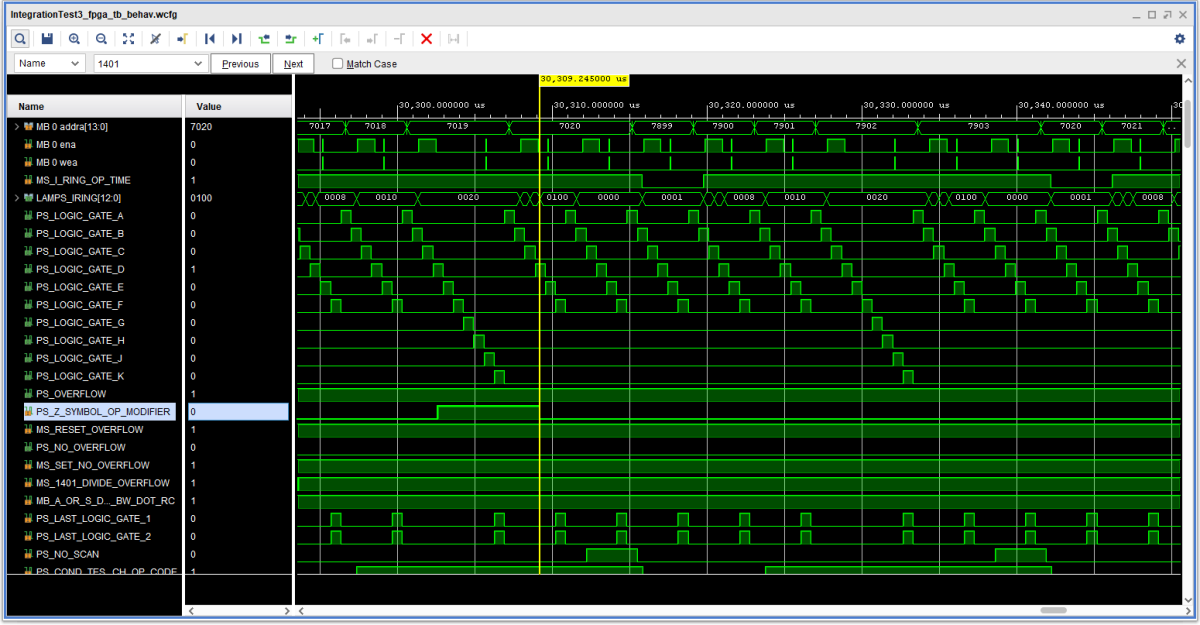Select the Find toolbar magnifier tool
Screen dimensions: 1200x625
pyautogui.click(x=20, y=38)
